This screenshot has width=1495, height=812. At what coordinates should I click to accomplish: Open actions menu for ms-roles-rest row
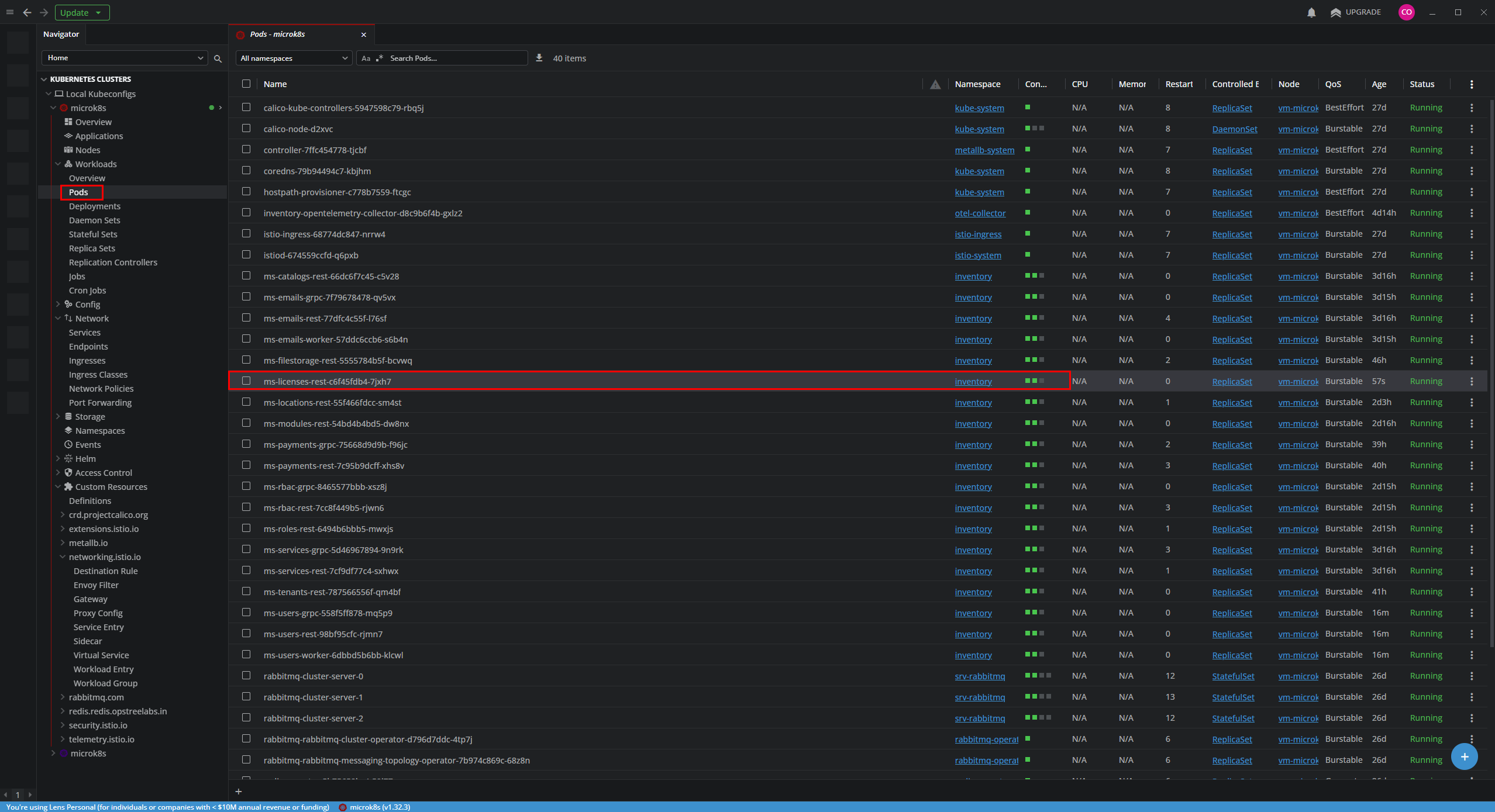coord(1472,528)
